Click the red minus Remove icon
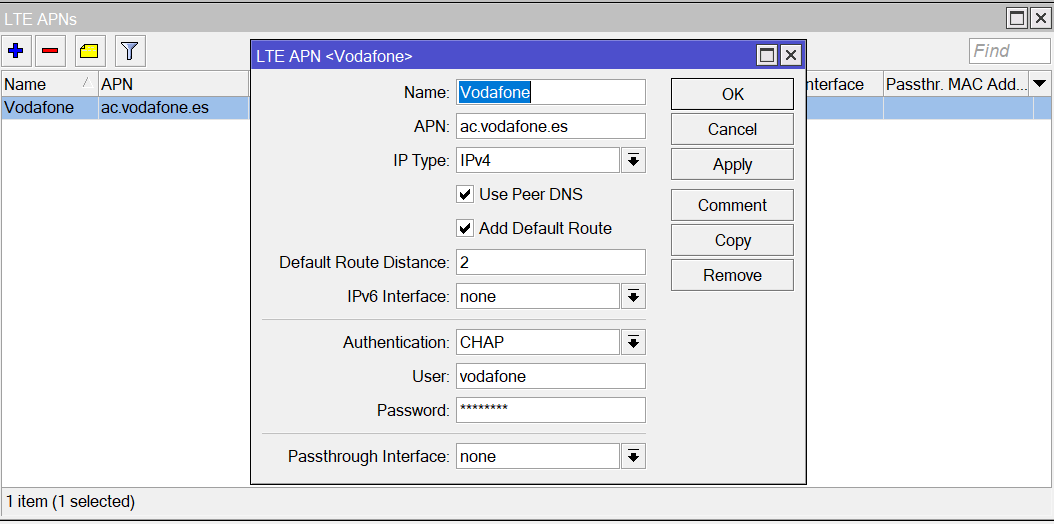Image resolution: width=1054 pixels, height=524 pixels. pos(51,50)
